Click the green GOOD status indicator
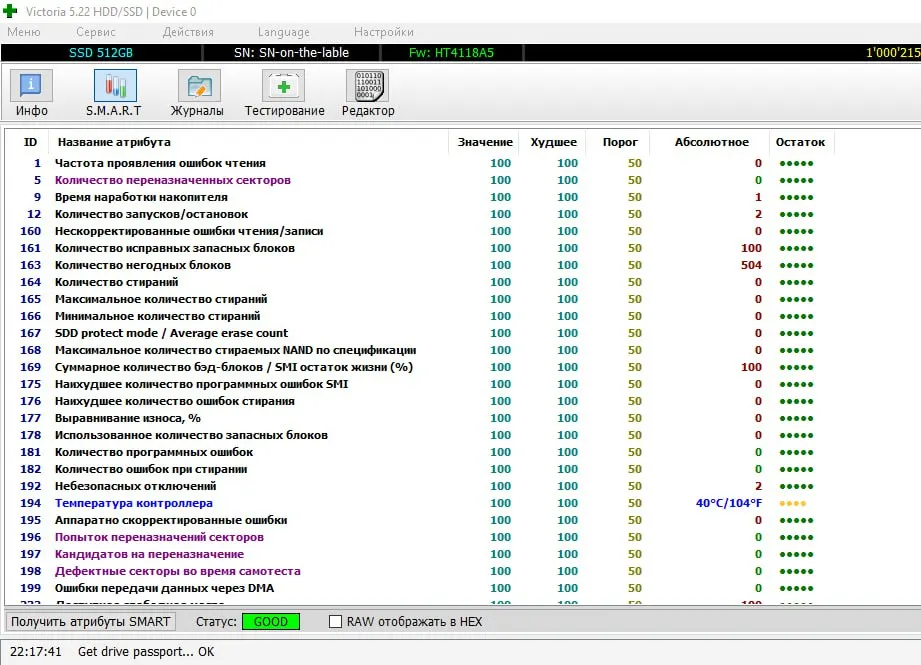The image size is (921, 665). click(270, 621)
